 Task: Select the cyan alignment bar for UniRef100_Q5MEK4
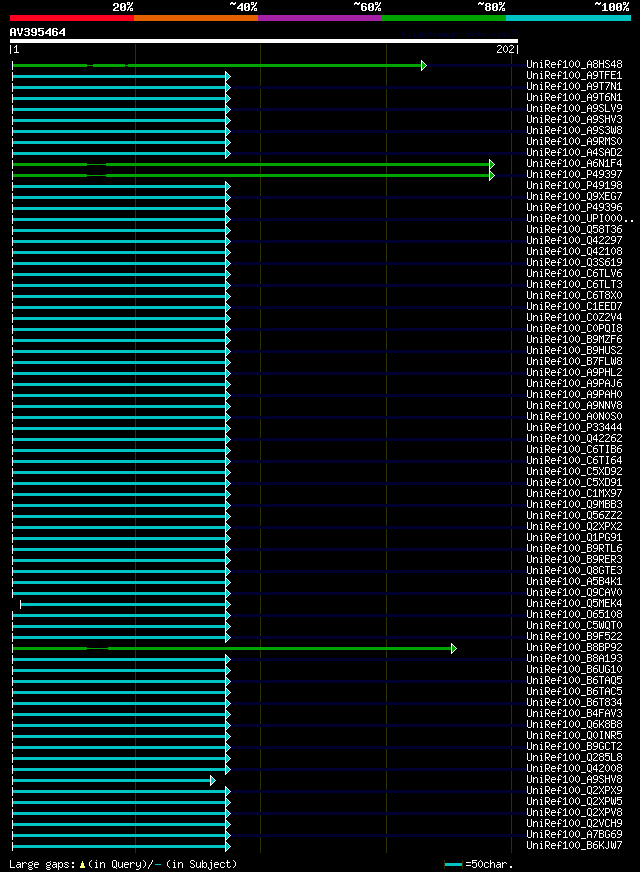pos(123,605)
